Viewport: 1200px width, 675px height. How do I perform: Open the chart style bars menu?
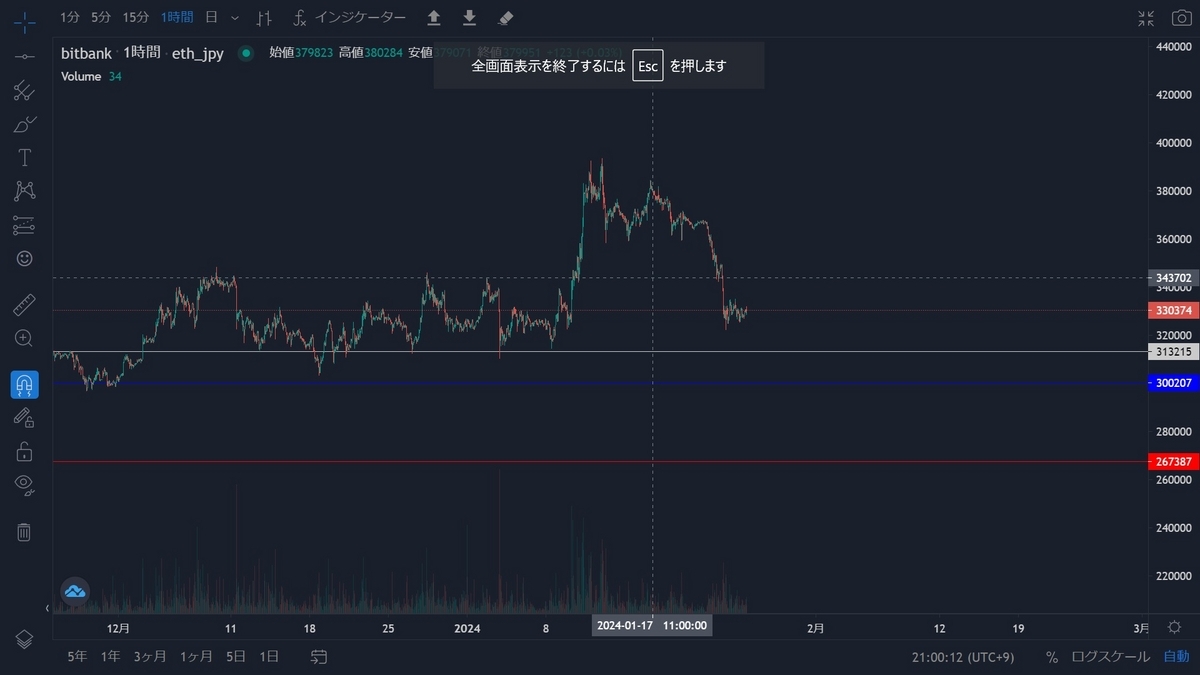264,18
